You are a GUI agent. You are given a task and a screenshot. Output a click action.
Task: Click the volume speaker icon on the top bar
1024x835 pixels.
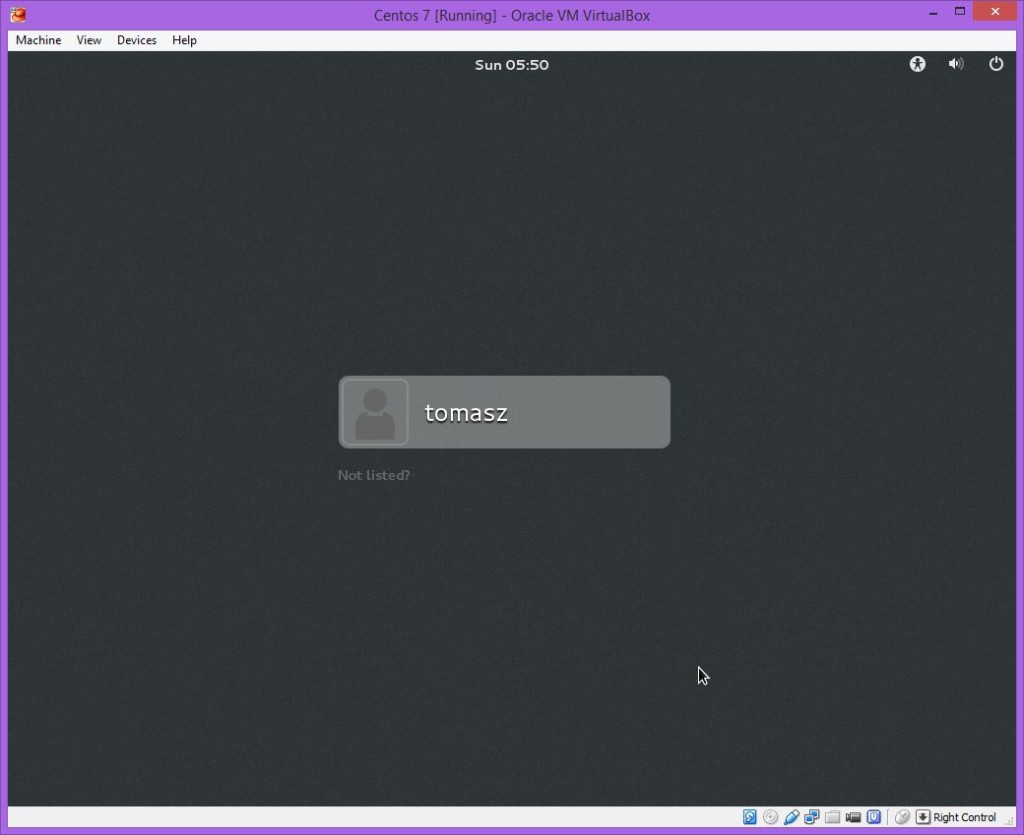pyautogui.click(x=956, y=63)
